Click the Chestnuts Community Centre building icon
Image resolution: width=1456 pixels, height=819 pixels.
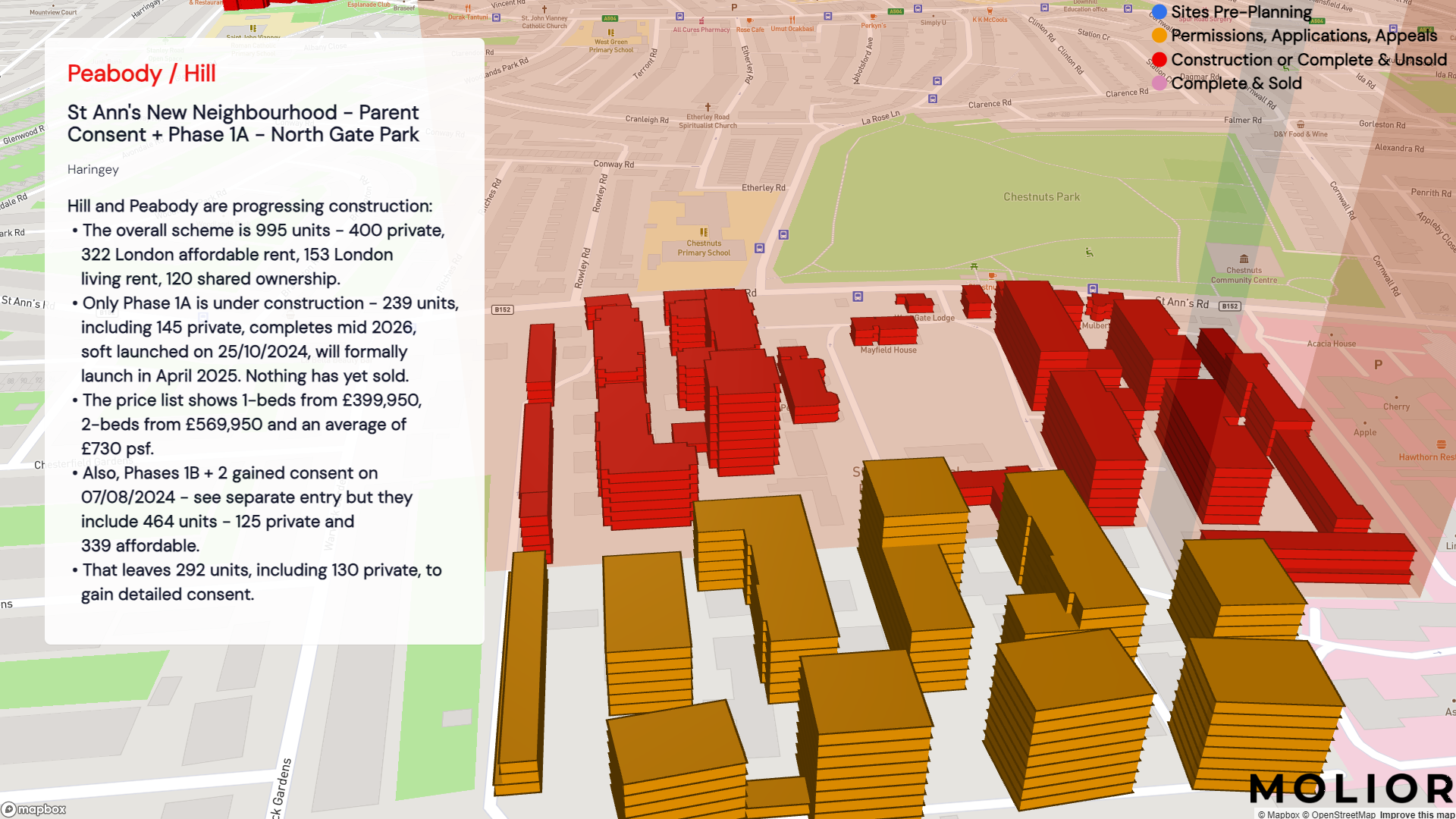point(1244,259)
